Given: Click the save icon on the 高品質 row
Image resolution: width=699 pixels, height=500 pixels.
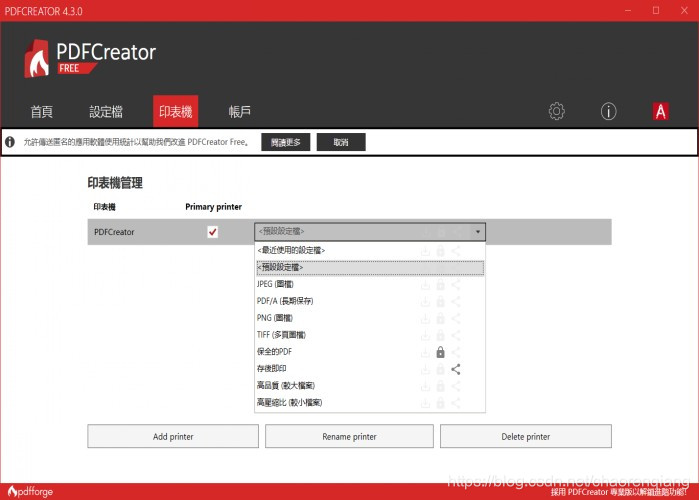Looking at the screenshot, I should (425, 386).
